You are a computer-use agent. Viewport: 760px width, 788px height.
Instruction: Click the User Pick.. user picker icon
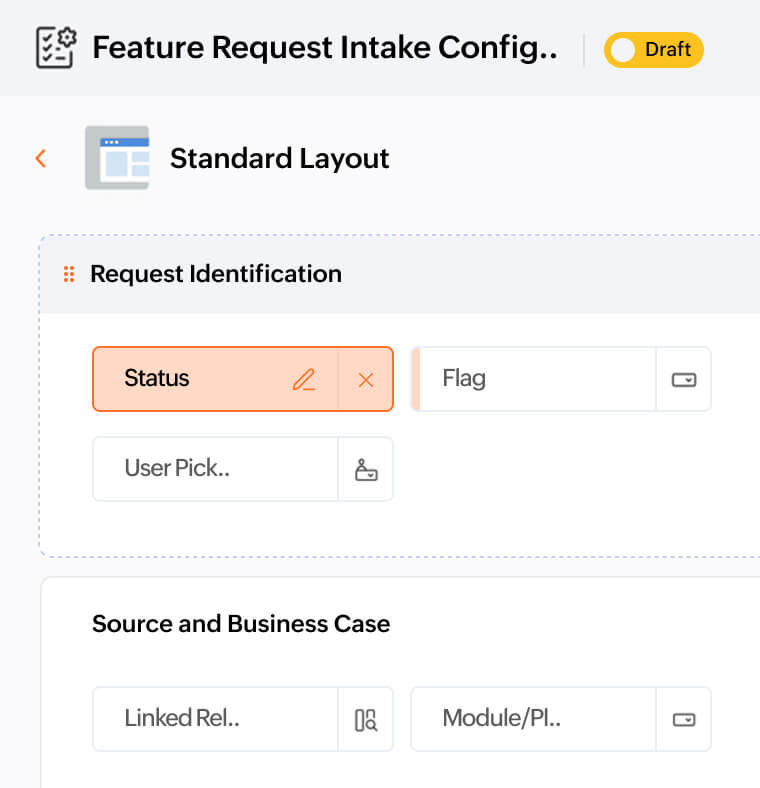(366, 469)
